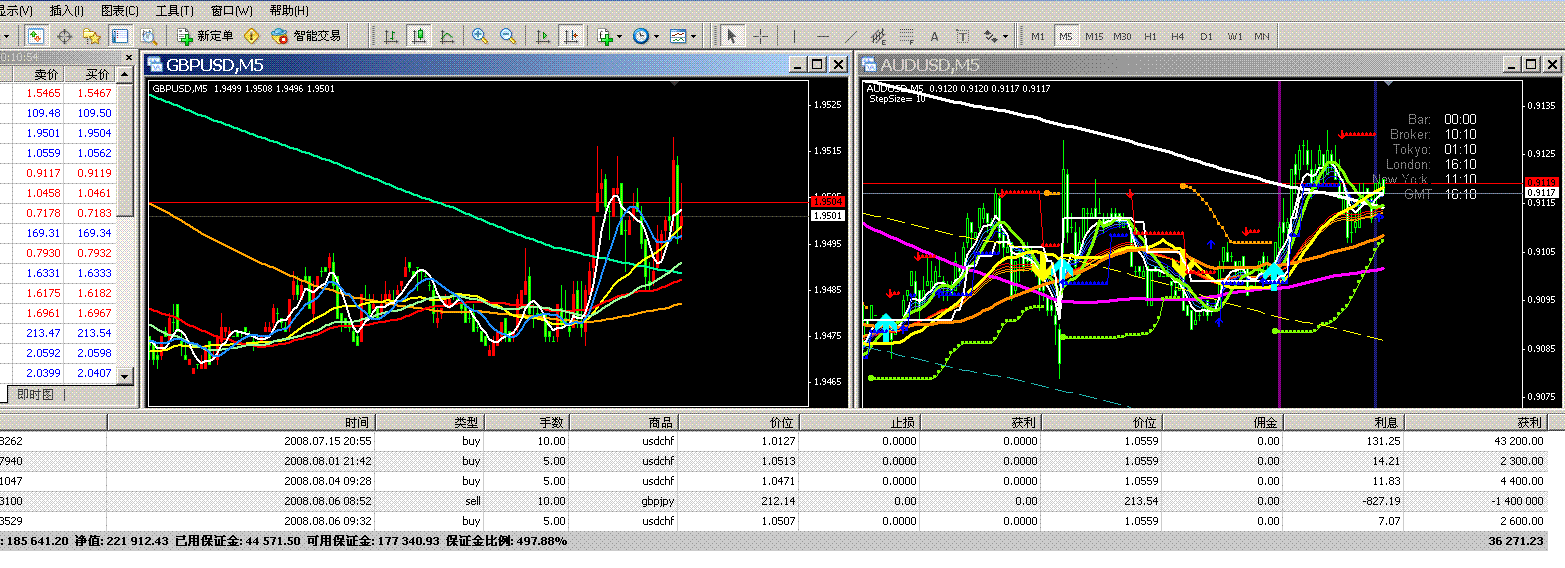Open the Market Watch panel icon
Screen dimensions: 1565x568
click(36, 36)
